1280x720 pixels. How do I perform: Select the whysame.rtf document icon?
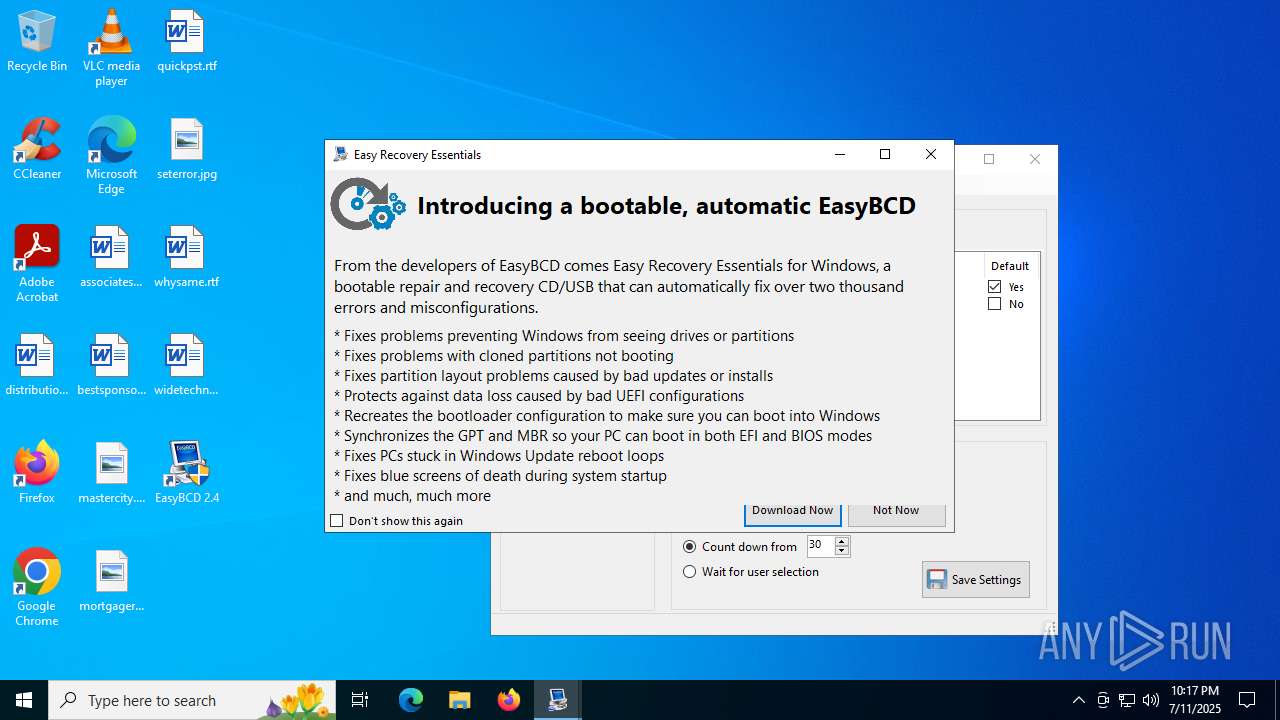(x=187, y=258)
